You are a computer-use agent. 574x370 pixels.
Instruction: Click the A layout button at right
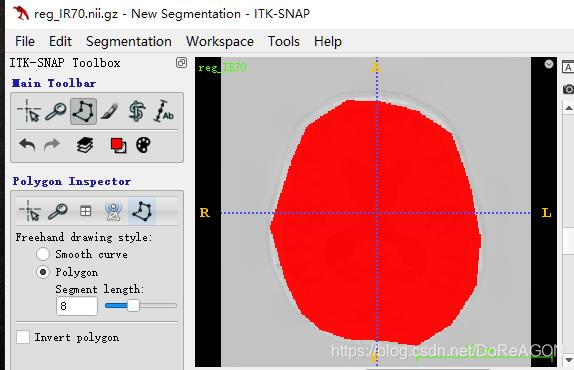(x=568, y=67)
